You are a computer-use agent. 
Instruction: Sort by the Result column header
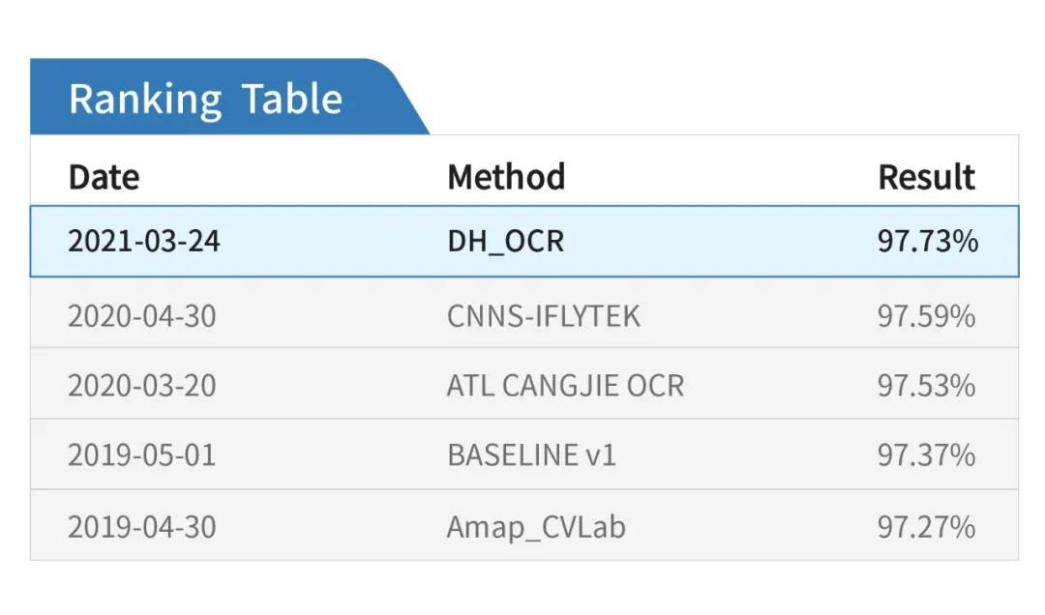click(x=926, y=177)
